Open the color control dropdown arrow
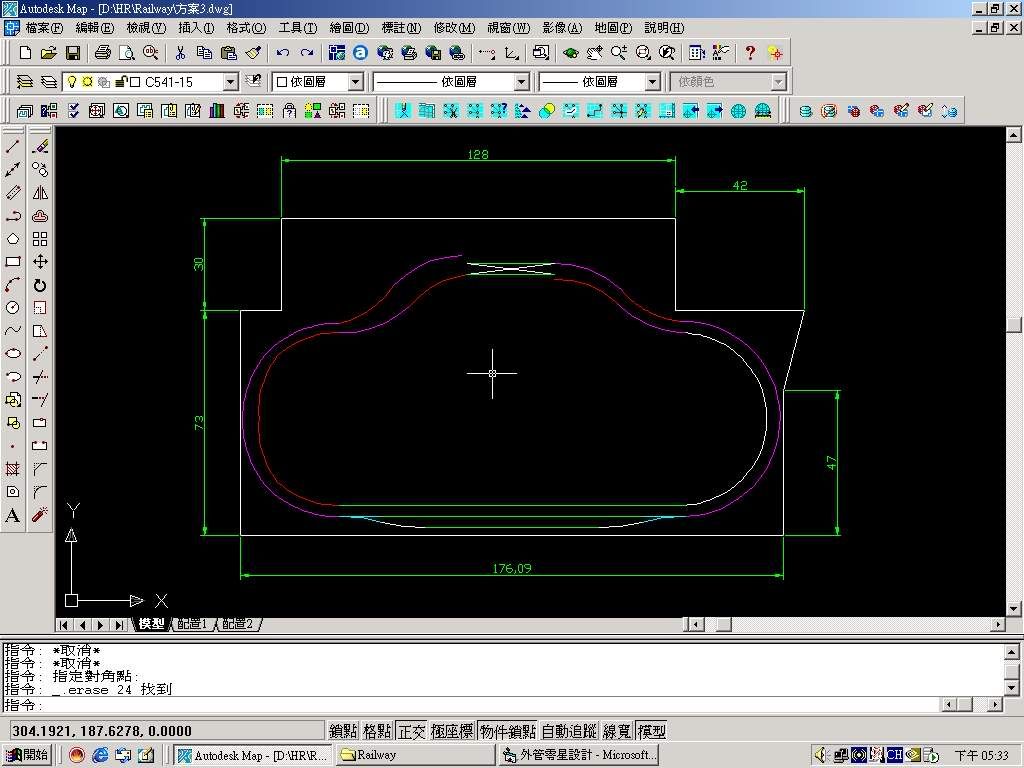The image size is (1024, 768). tap(355, 82)
